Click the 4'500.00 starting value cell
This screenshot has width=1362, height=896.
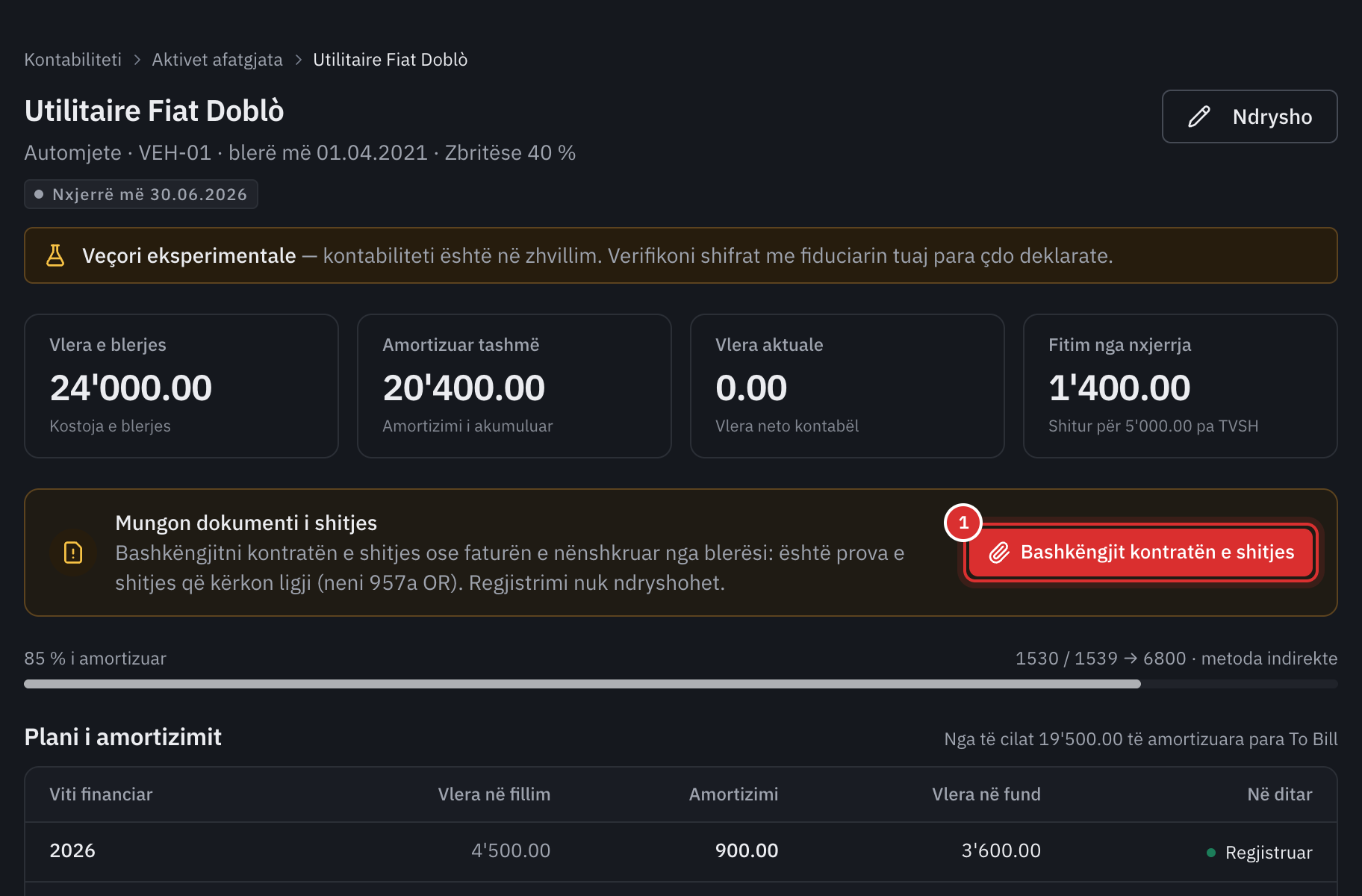click(511, 850)
